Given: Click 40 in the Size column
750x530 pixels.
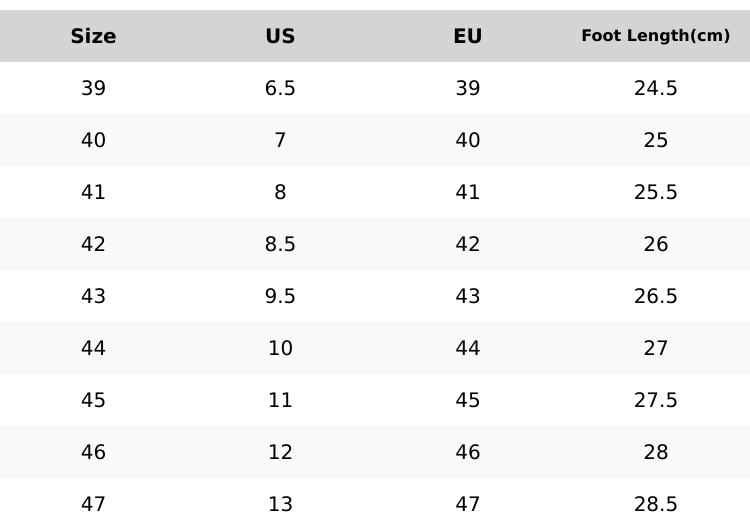Looking at the screenshot, I should [93, 140].
